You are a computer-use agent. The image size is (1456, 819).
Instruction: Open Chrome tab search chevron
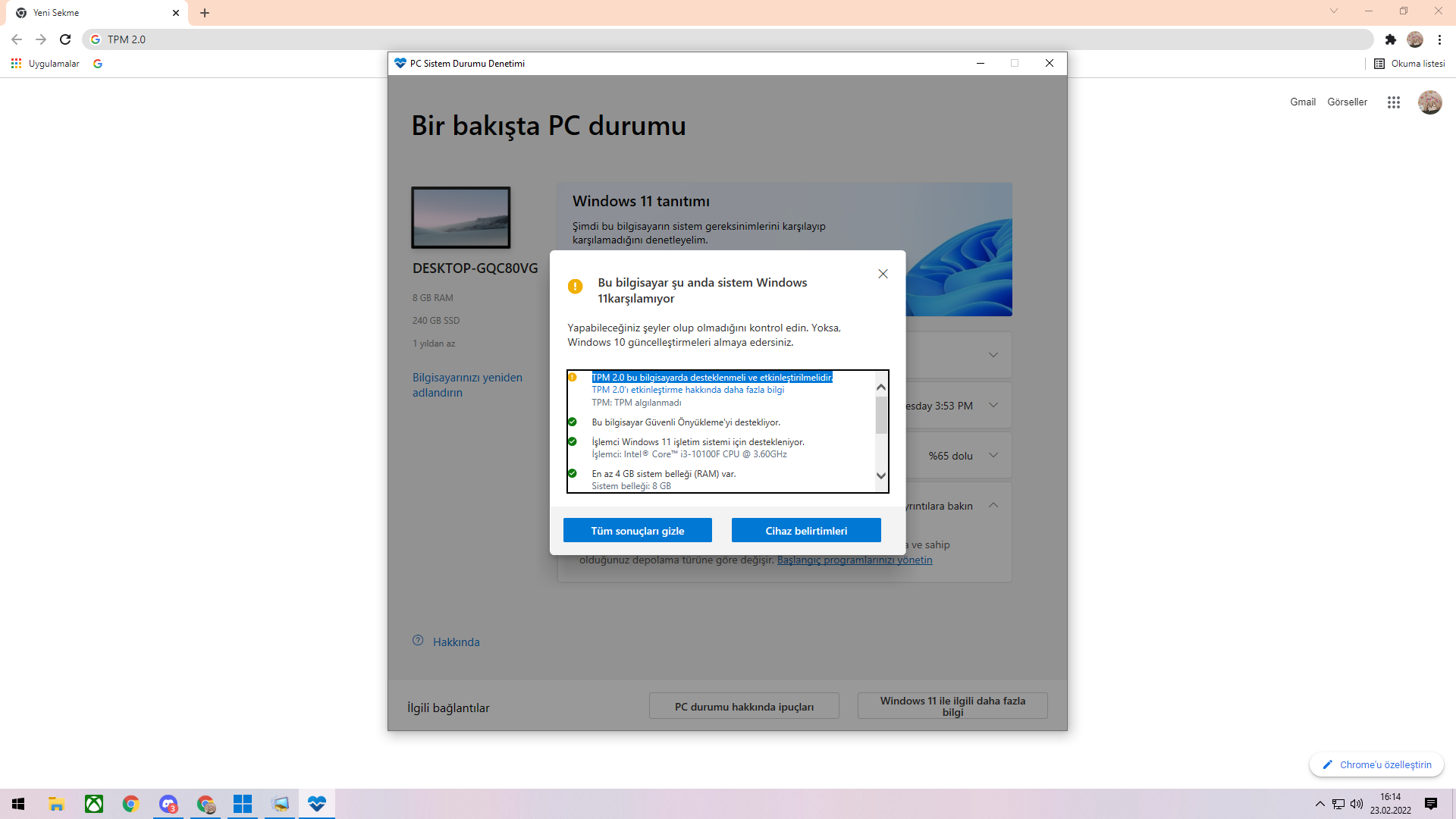(1334, 11)
